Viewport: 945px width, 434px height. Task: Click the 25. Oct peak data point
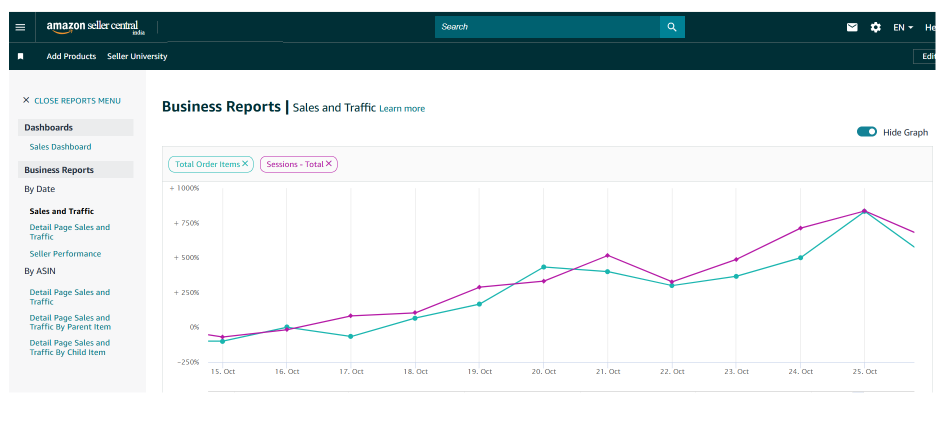point(864,211)
